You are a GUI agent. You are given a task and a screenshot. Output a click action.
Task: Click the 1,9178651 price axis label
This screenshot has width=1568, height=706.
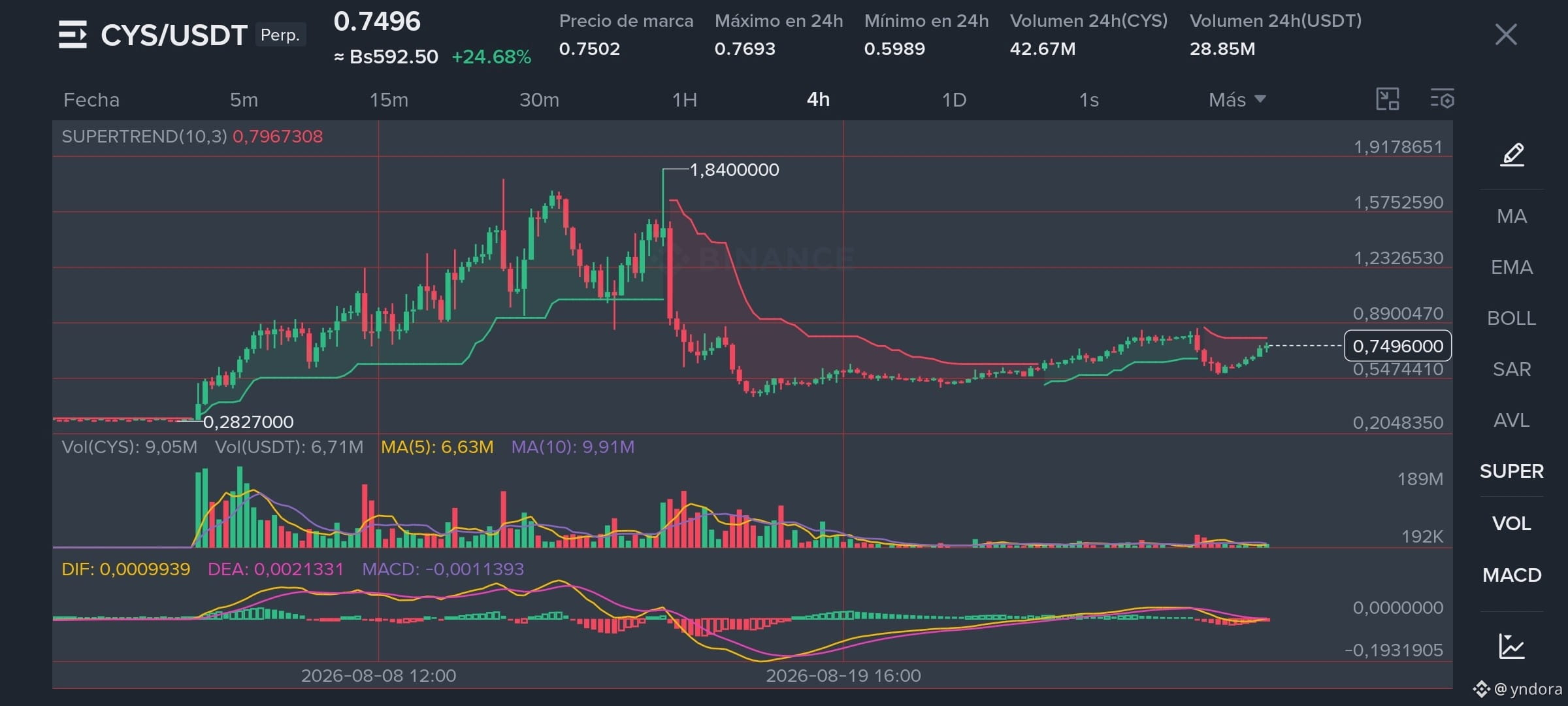[x=1398, y=147]
